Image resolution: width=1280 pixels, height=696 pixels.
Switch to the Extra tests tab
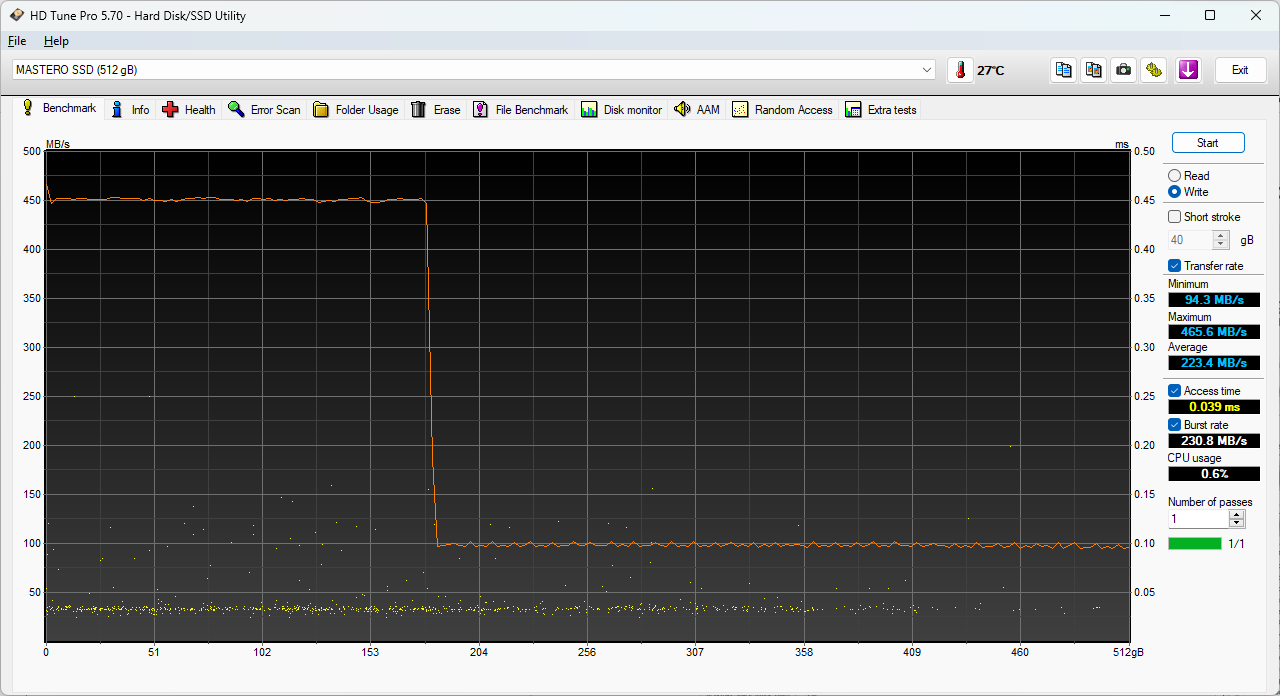(881, 110)
